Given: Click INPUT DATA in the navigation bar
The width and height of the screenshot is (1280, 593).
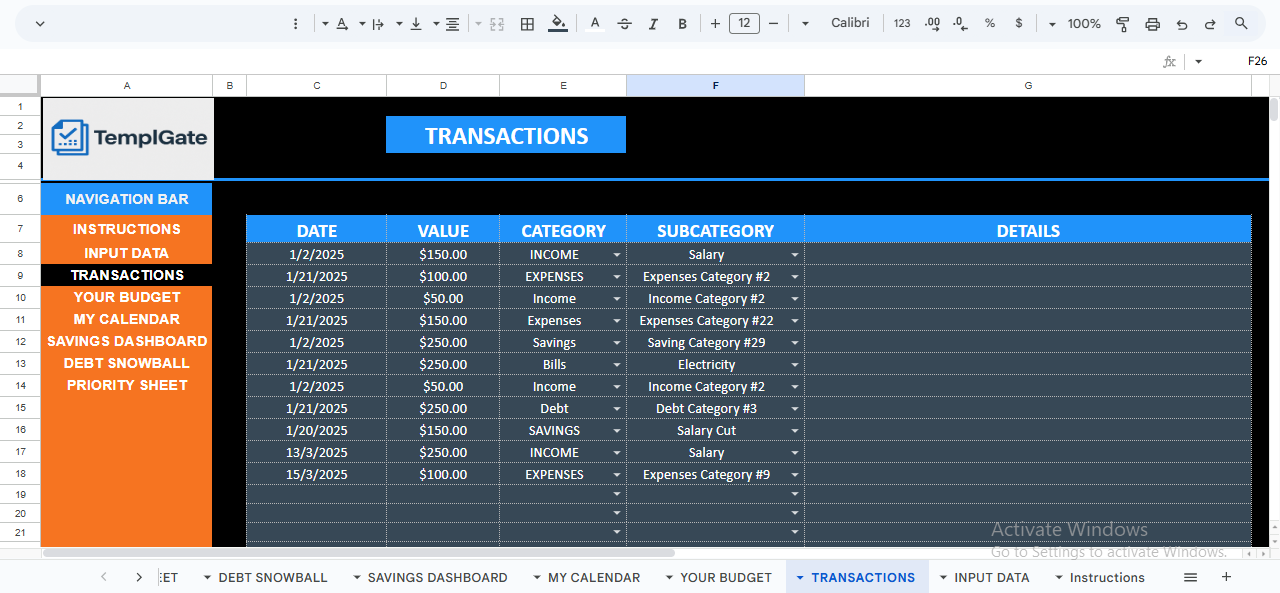Looking at the screenshot, I should click(x=127, y=253).
